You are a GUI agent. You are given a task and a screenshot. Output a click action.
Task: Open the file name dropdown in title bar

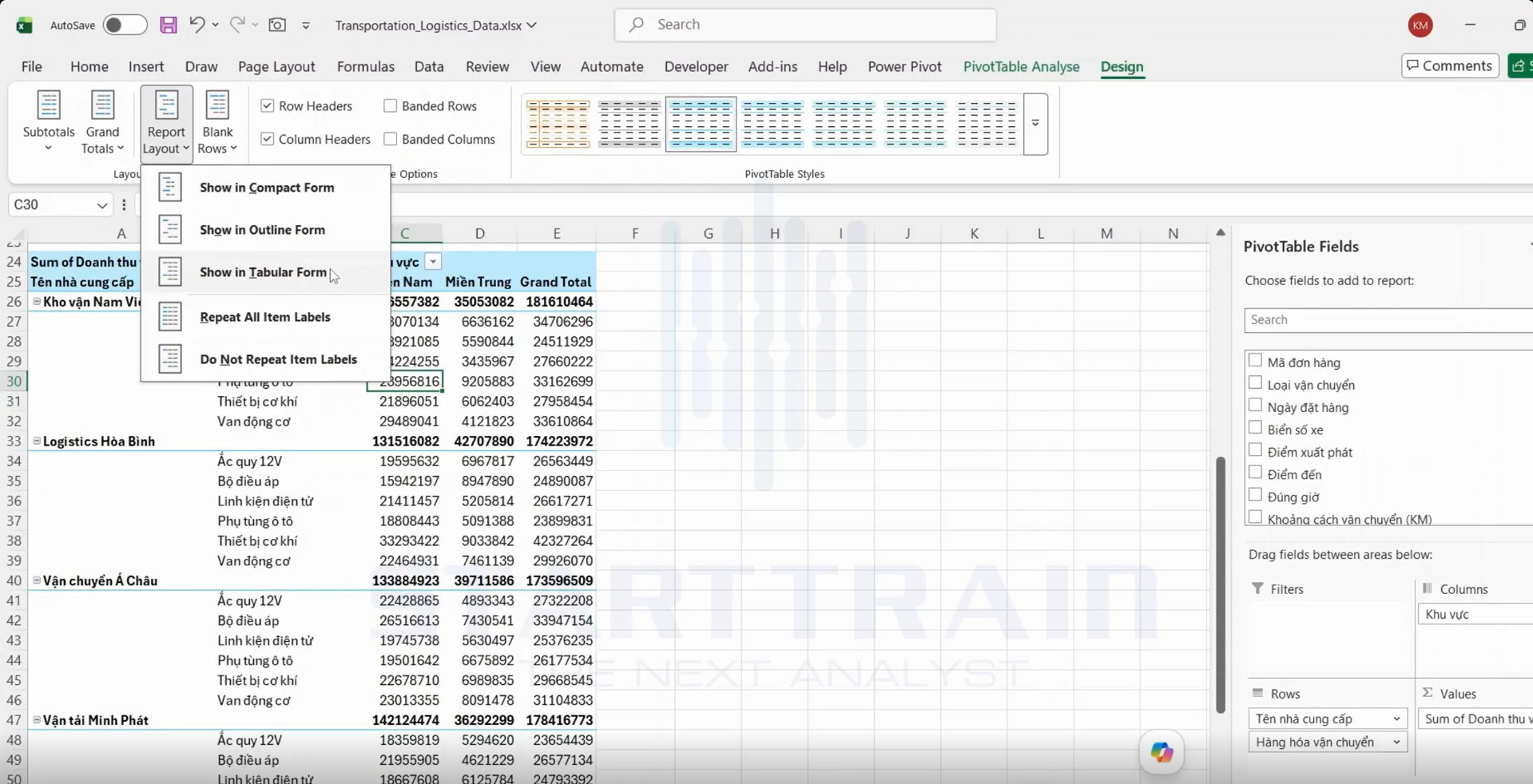click(532, 25)
